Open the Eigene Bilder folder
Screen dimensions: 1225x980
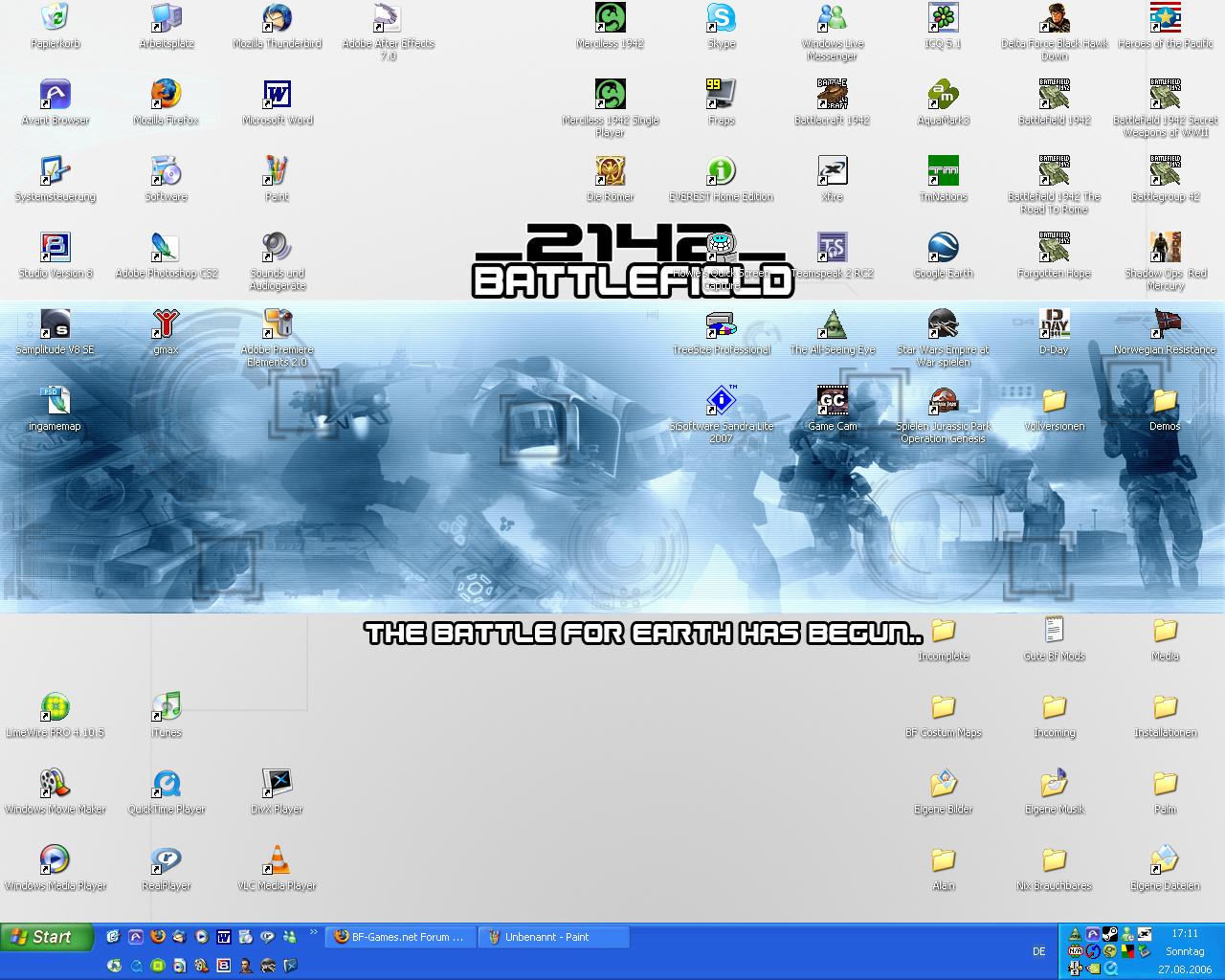[944, 783]
